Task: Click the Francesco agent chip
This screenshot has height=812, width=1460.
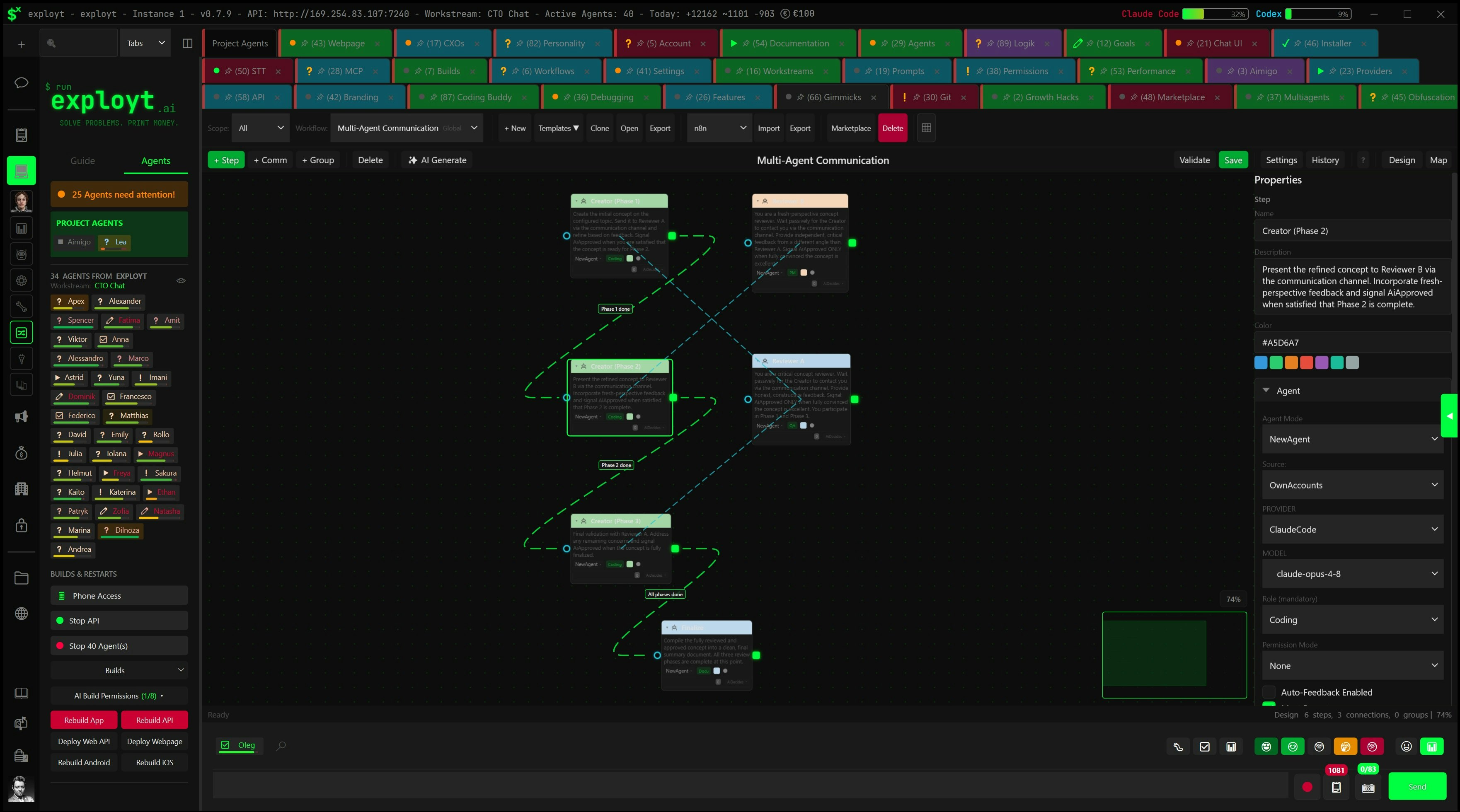Action: (x=129, y=396)
